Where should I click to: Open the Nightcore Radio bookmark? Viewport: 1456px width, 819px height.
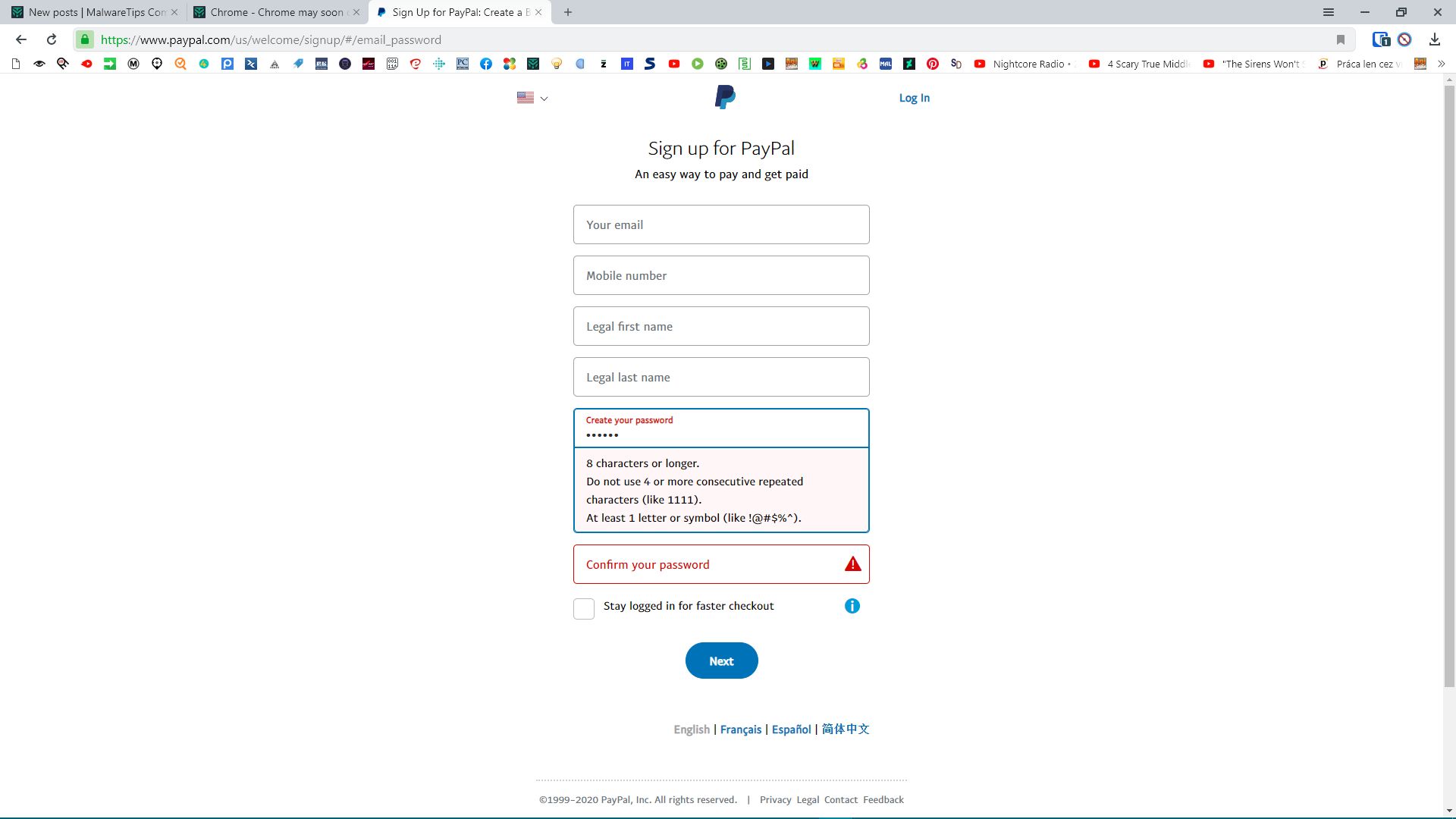tap(1025, 64)
